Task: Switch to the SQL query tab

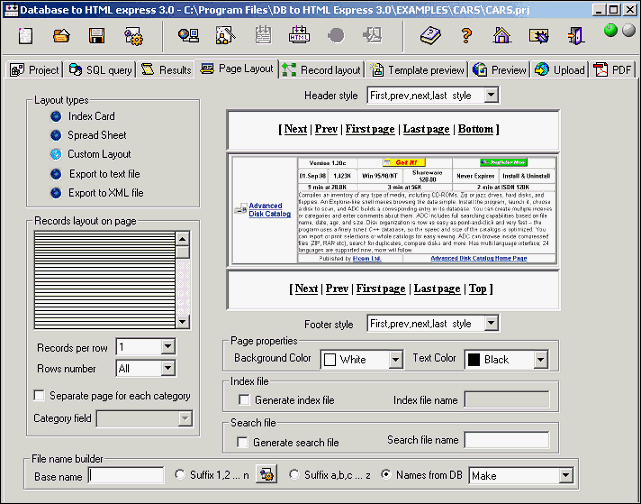Action: 101,70
